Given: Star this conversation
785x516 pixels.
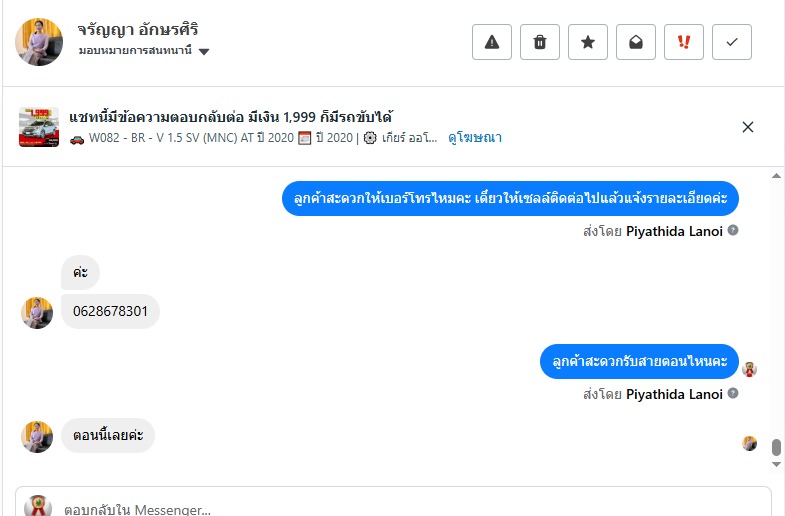Looking at the screenshot, I should pyautogui.click(x=588, y=42).
